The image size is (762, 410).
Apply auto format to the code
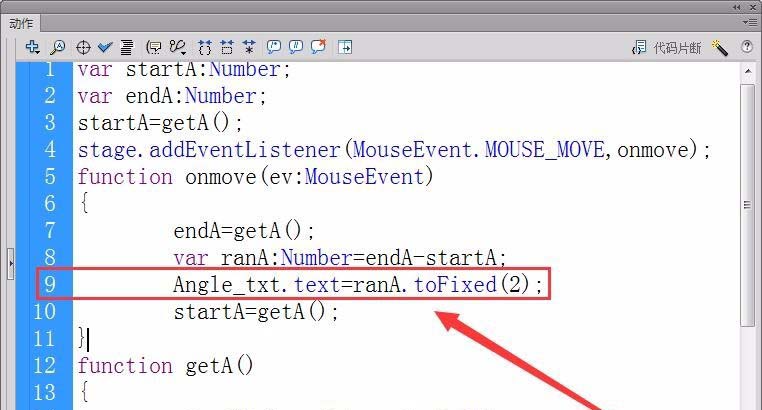coord(127,47)
